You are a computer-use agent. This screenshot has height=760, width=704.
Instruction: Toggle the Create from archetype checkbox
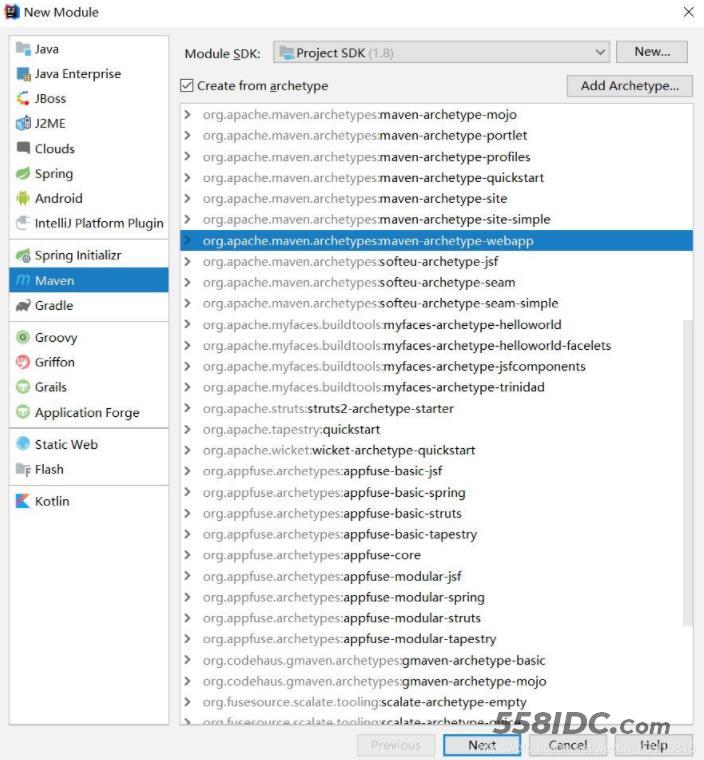[187, 86]
